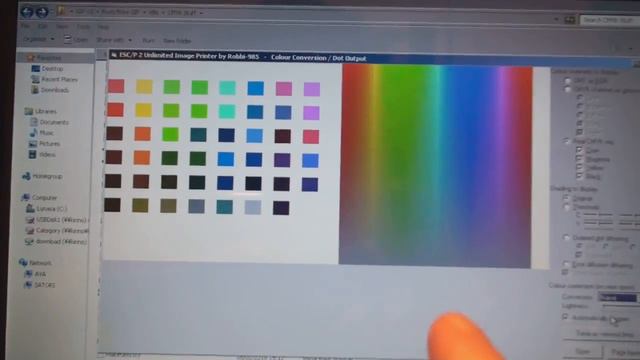Click the wide button below Automatically update
Viewport: 640px width, 360px height.
coord(602,333)
